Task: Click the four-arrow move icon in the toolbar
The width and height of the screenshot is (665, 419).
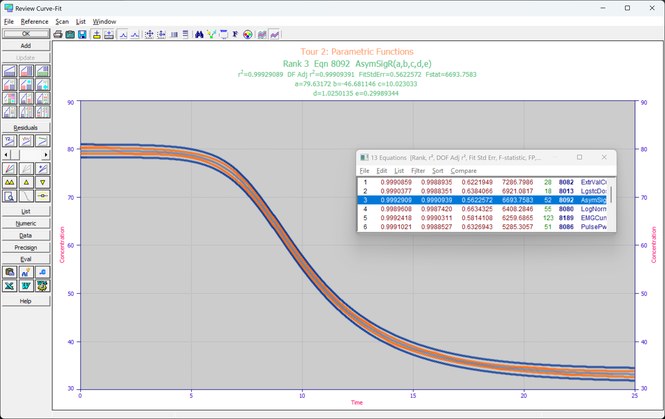Action: (149, 34)
